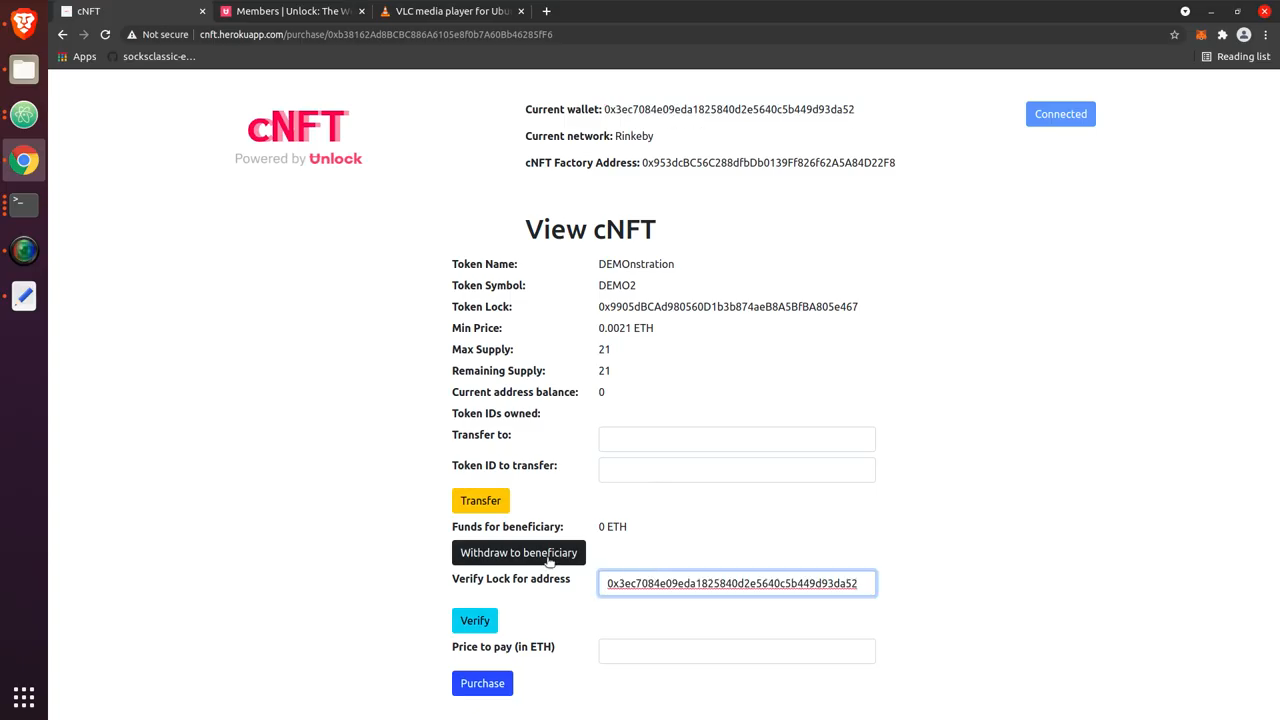The height and width of the screenshot is (720, 1280).
Task: Open the Terminal from the dock
Action: coord(24,205)
